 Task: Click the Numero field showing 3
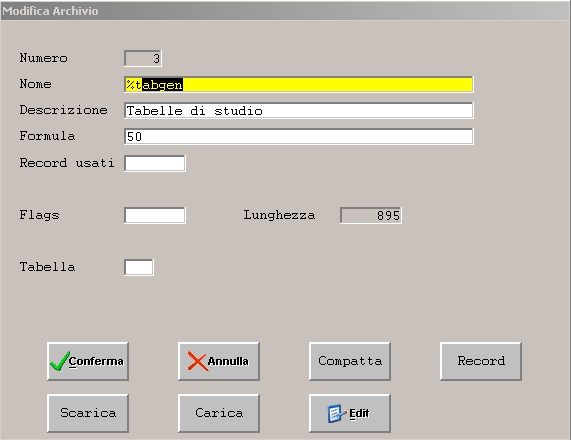point(143,58)
